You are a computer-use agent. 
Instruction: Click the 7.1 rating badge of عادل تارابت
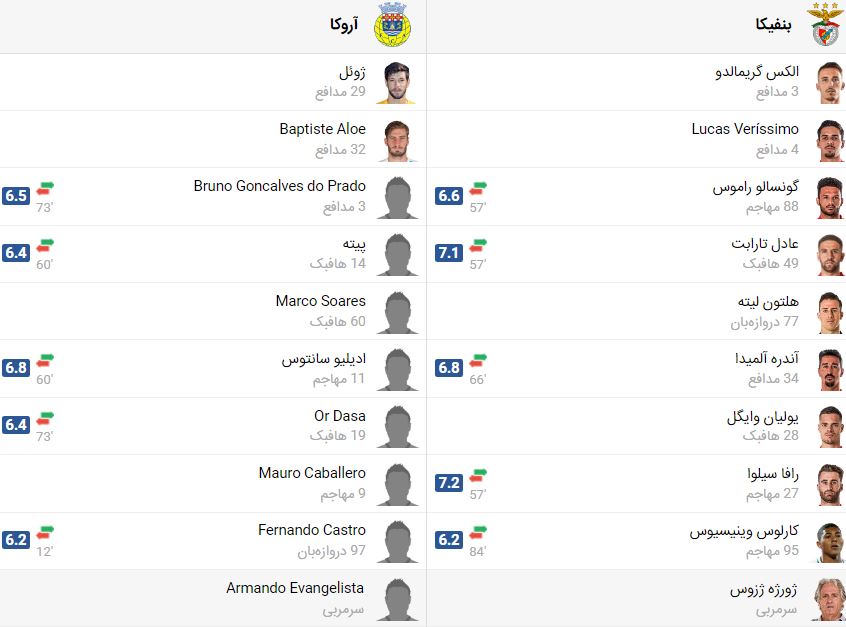(449, 253)
